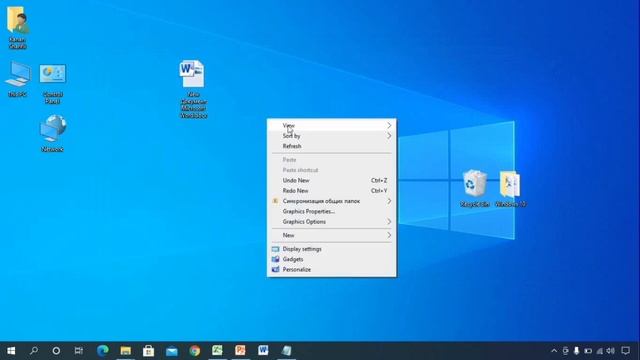Open Graphics Properties from context menu
Viewport: 640px width, 360px height.
[x=331, y=211]
